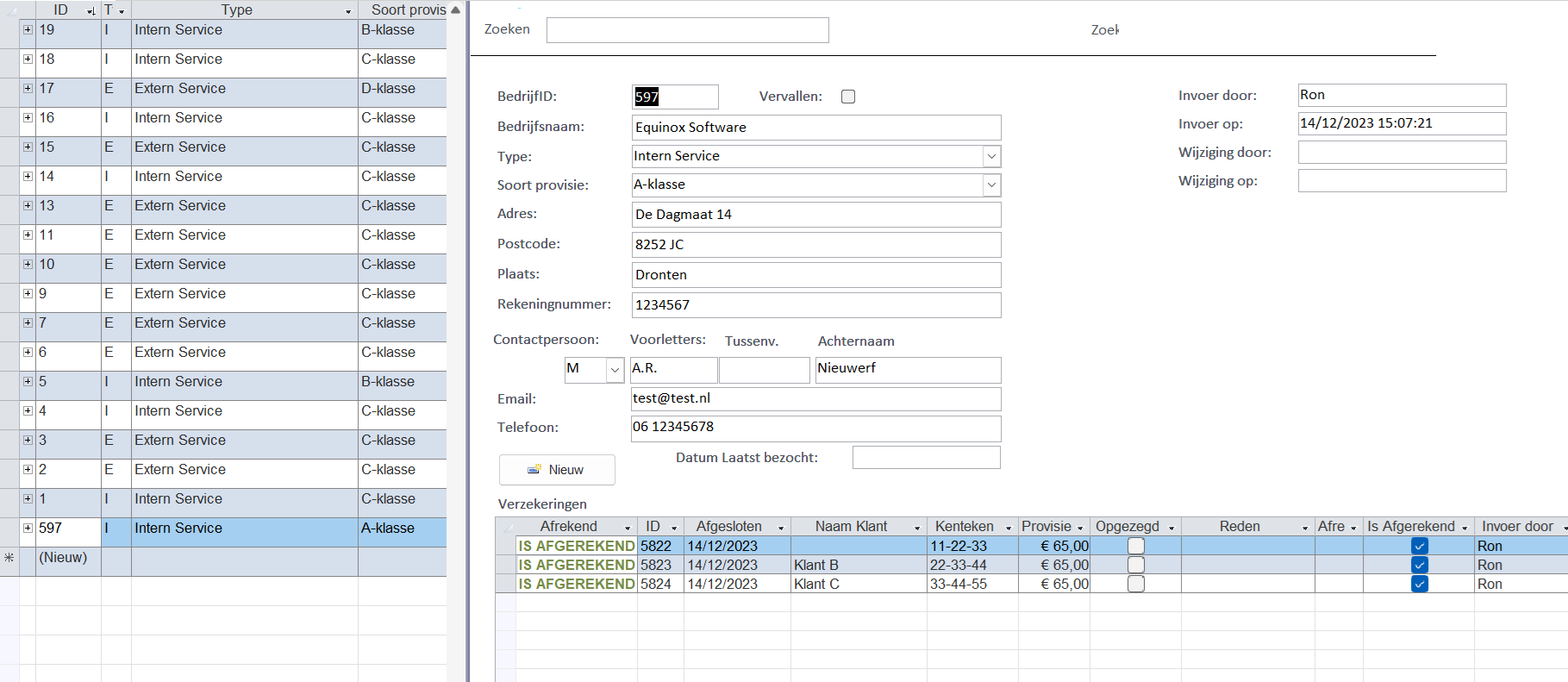Expand the subdatasheet for row ID 18
1568x682 pixels.
[x=28, y=59]
